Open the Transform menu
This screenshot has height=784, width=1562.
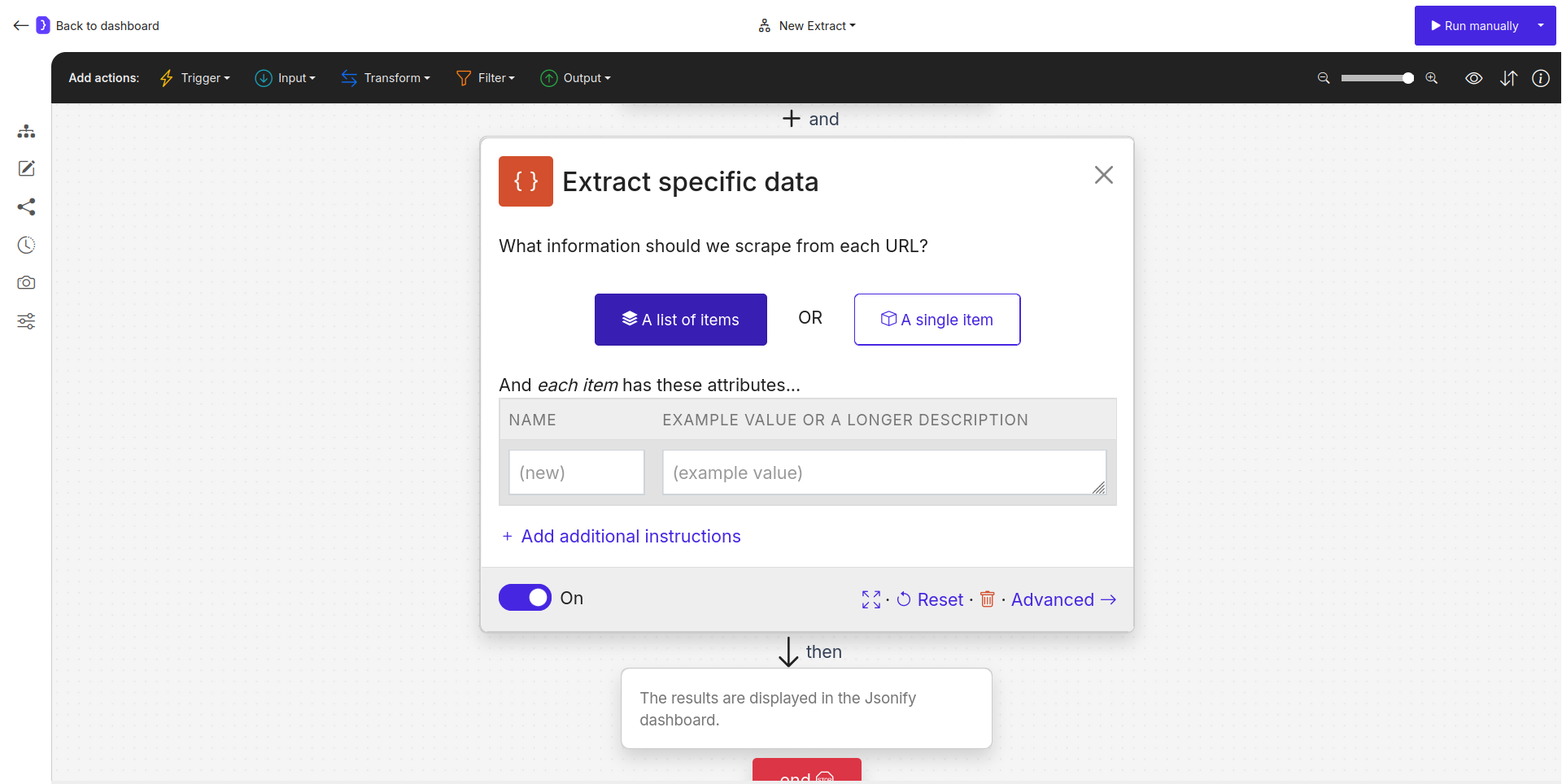pos(386,78)
